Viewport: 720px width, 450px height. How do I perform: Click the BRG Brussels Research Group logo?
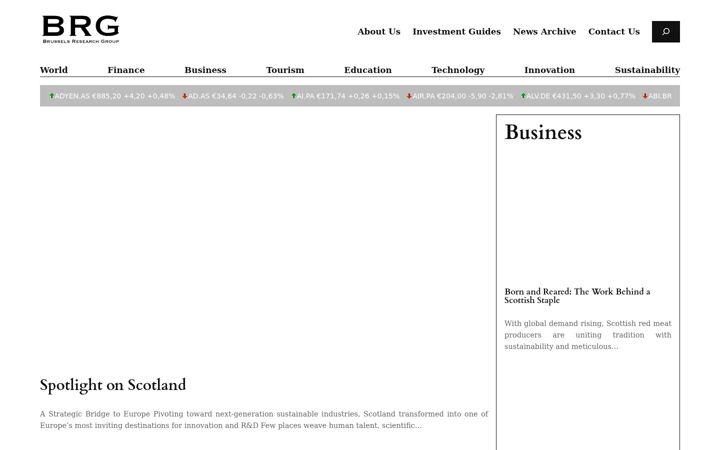[81, 29]
